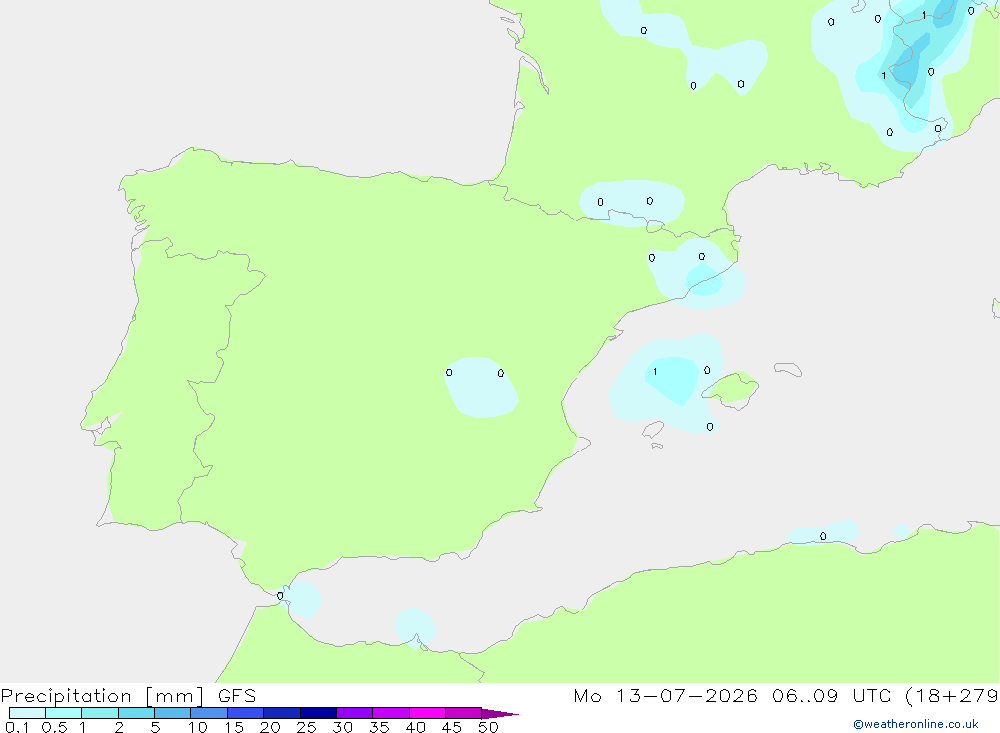Click the "45" legend scale label
The width and height of the screenshot is (1000, 733).
[x=452, y=727]
